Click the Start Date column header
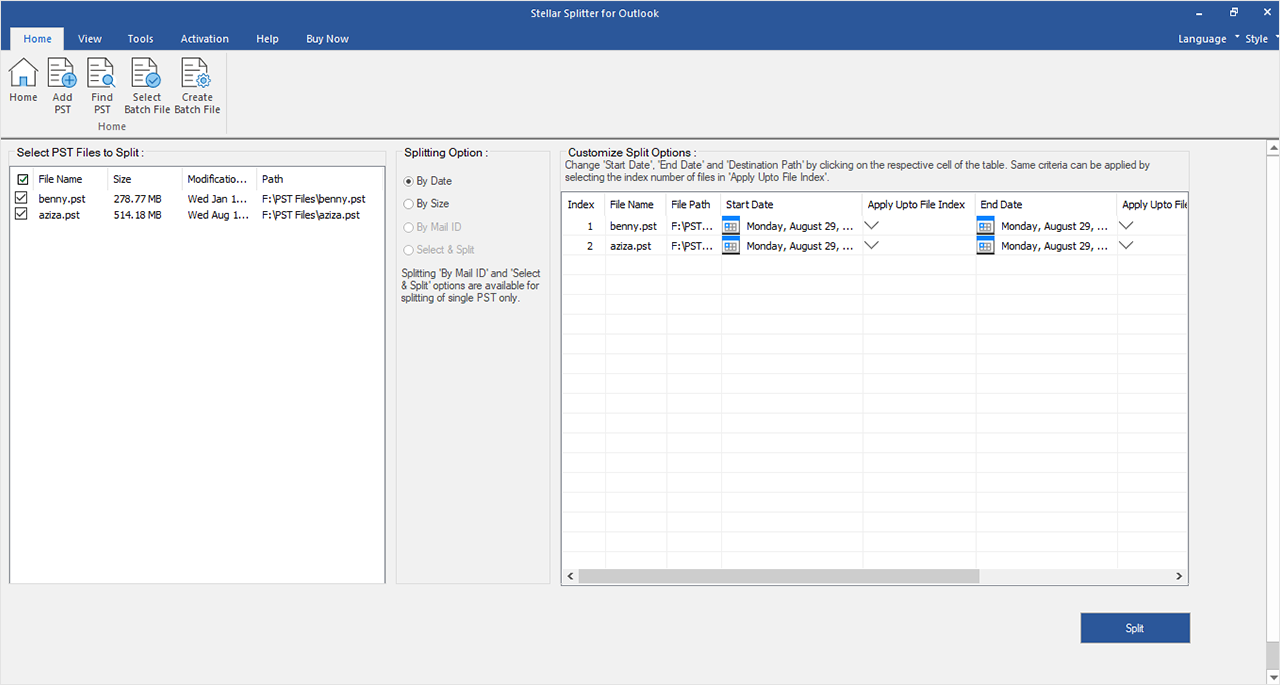Screen dimensions: 1280x685 (792, 204)
